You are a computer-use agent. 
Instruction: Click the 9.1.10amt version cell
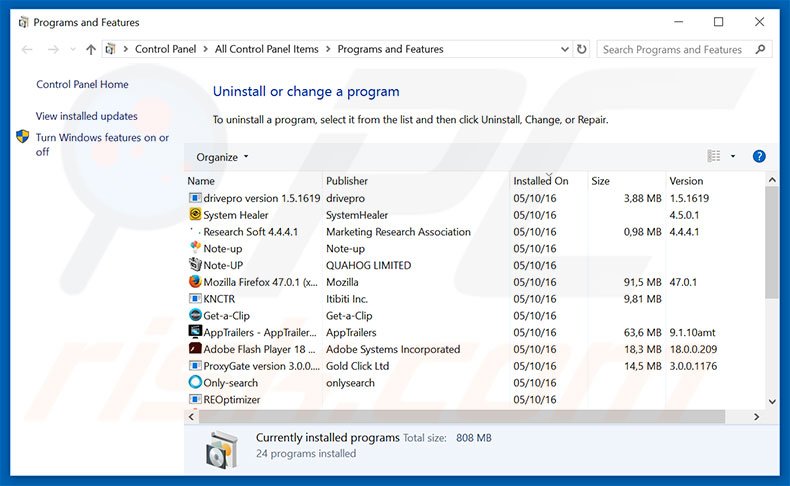point(692,332)
